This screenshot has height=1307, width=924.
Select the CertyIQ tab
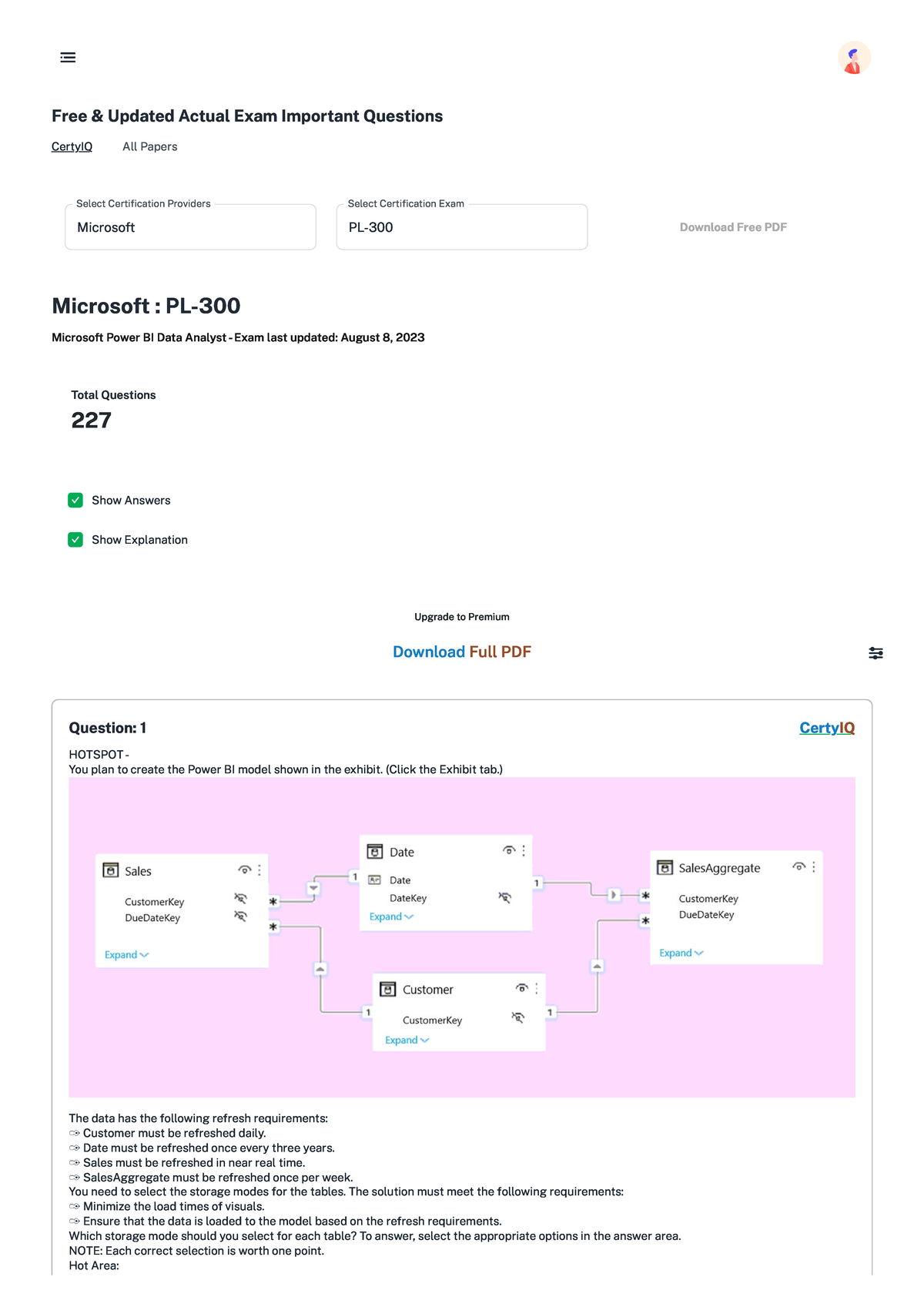(72, 146)
